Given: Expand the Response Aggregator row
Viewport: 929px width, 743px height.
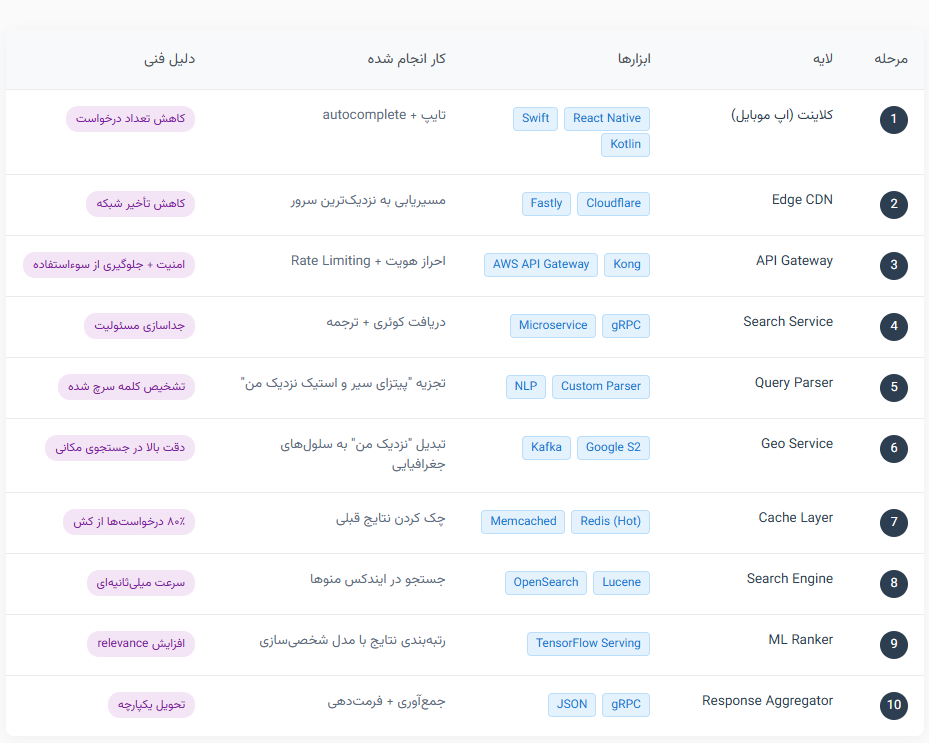Looking at the screenshot, I should coord(766,700).
